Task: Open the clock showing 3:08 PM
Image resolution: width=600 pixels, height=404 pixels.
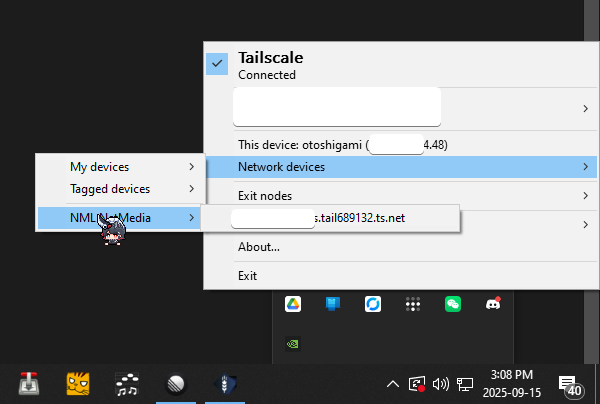Action: (x=512, y=384)
